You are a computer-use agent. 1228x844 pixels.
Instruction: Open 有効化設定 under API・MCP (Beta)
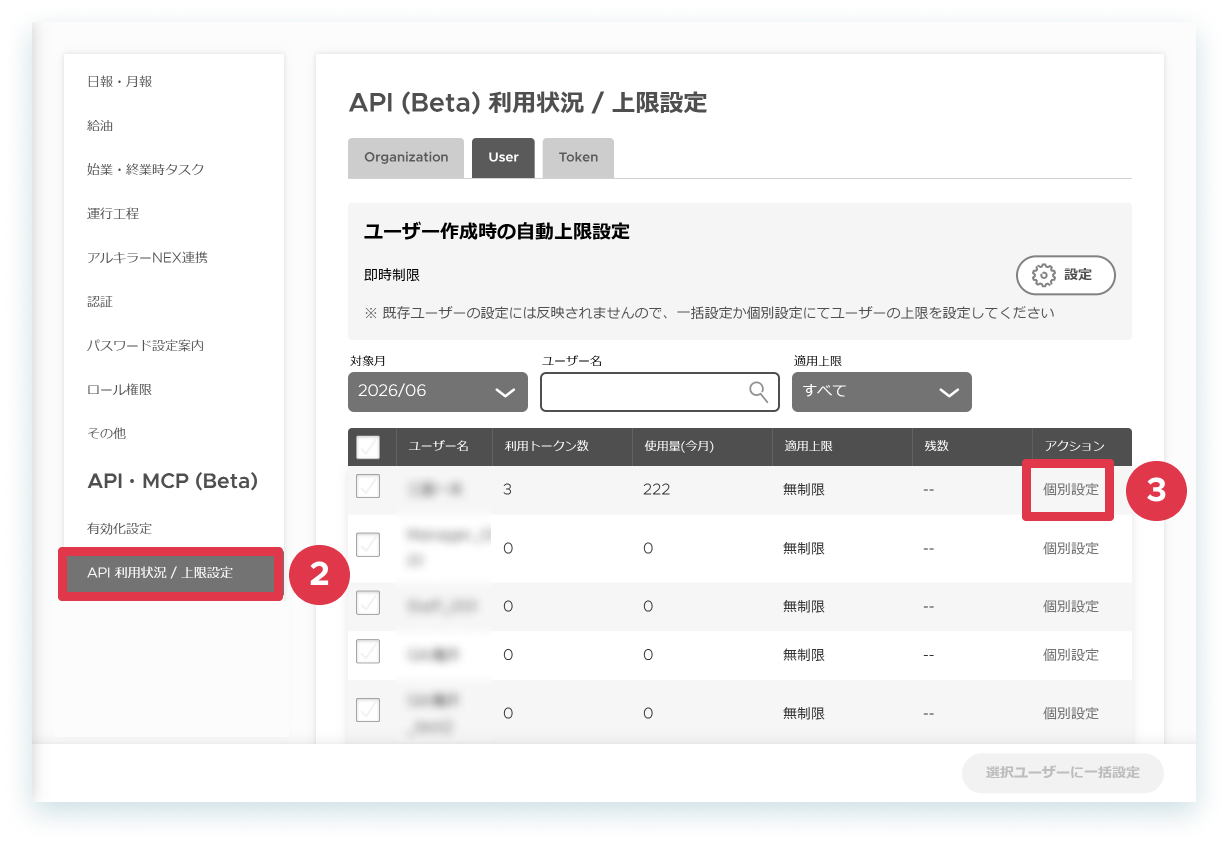tap(120, 529)
